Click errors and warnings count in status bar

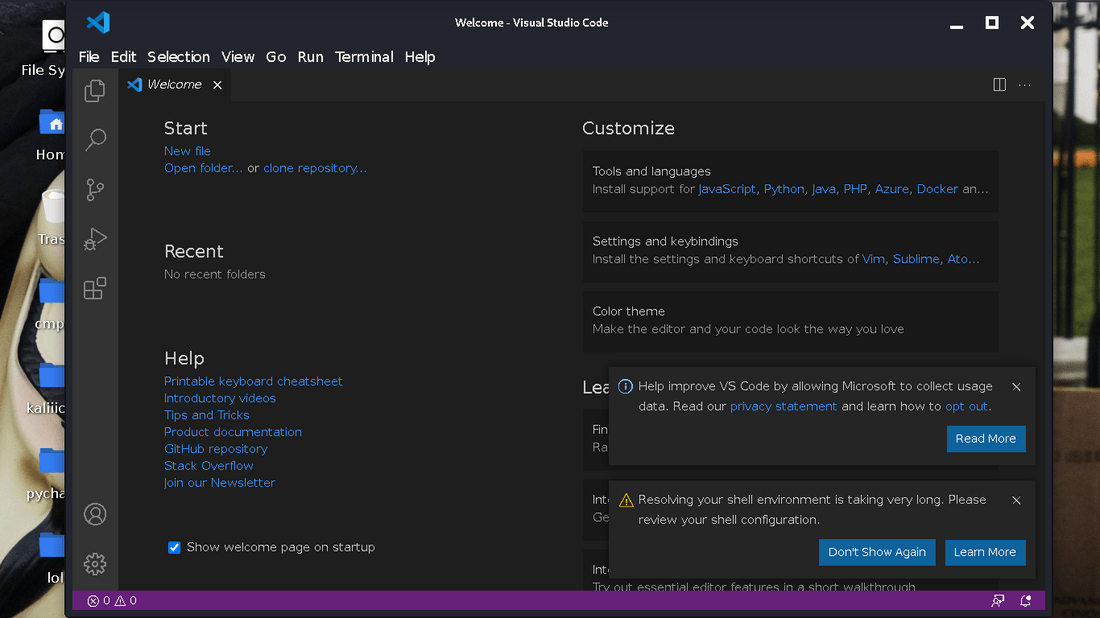pyautogui.click(x=112, y=601)
